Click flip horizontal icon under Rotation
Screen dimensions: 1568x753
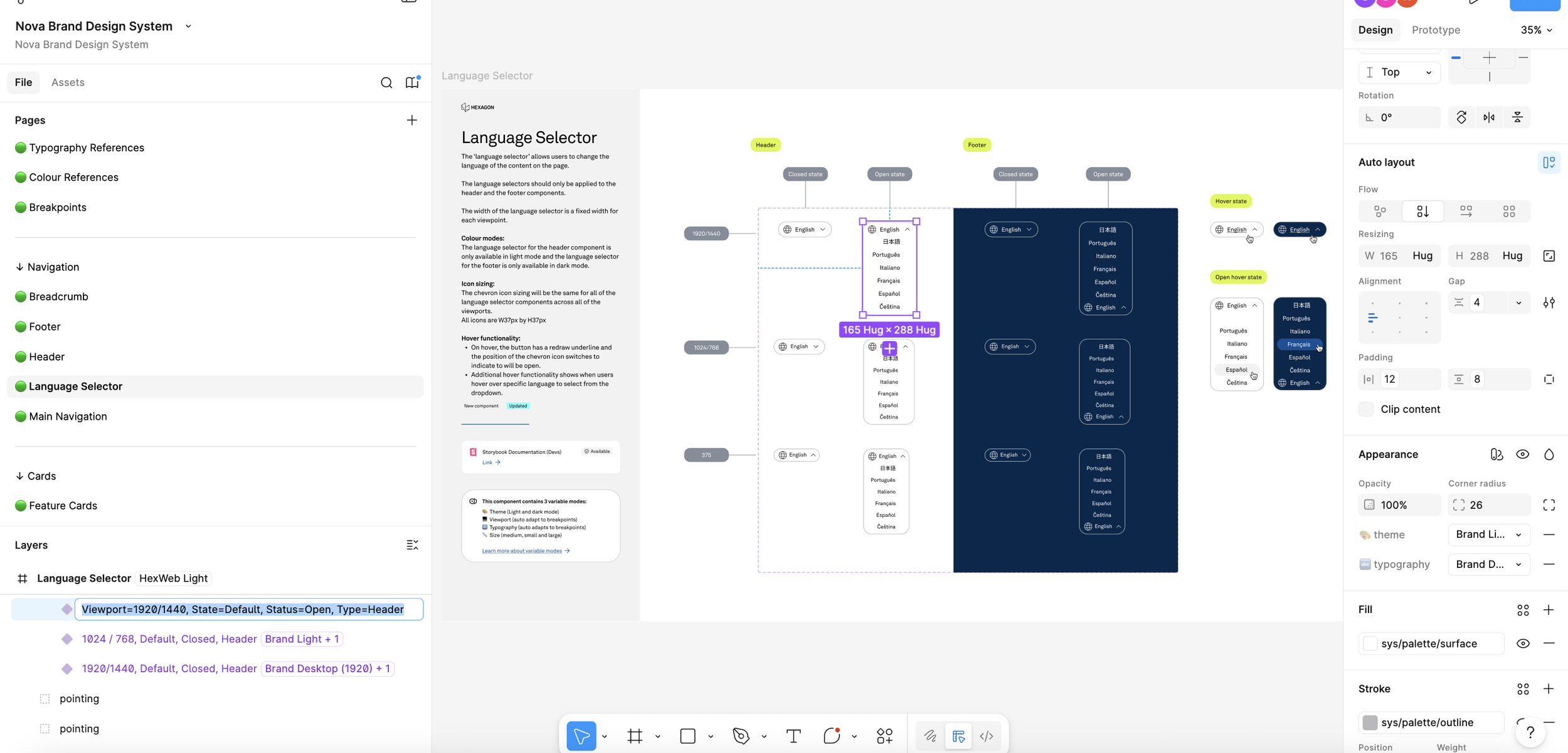point(1489,117)
